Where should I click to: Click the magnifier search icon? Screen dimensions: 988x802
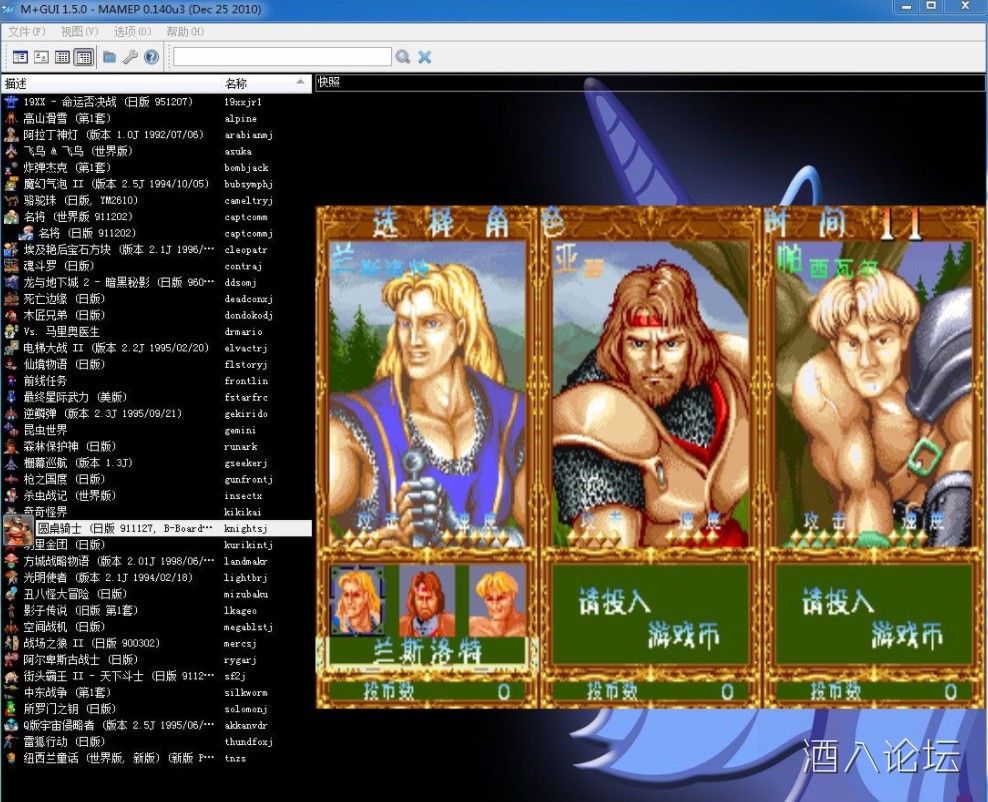coord(402,57)
